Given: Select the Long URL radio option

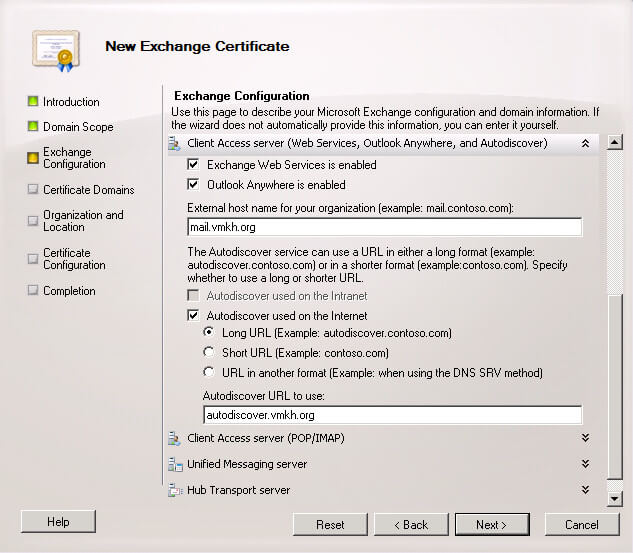Looking at the screenshot, I should [209, 332].
